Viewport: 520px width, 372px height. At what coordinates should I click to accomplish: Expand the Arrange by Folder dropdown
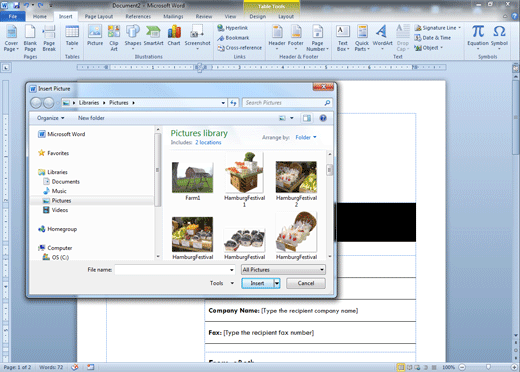point(306,137)
